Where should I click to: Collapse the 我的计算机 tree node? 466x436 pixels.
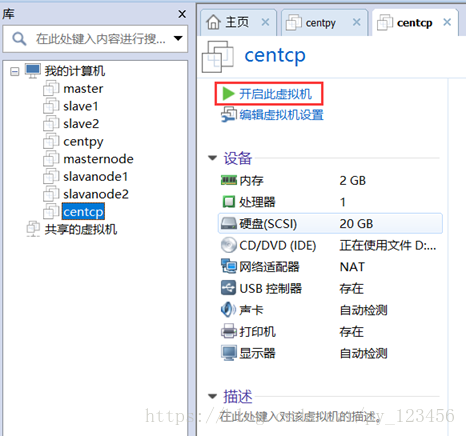pyautogui.click(x=15, y=71)
